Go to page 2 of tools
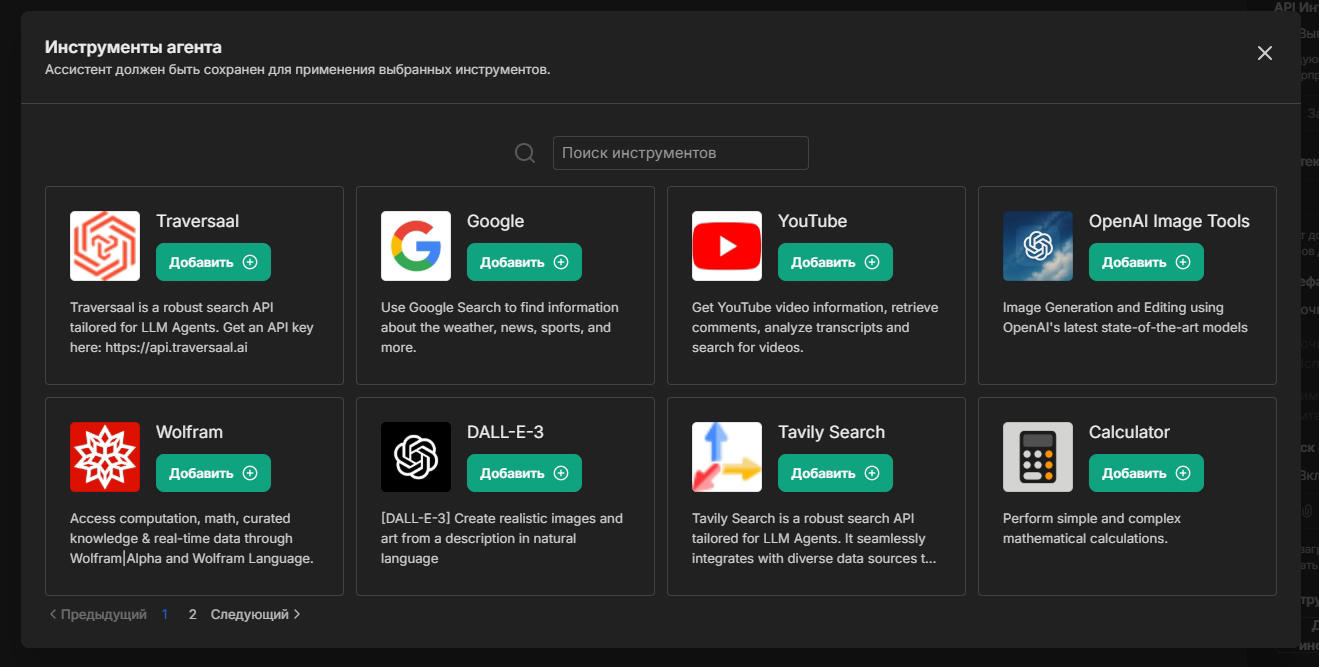This screenshot has height=667, width=1319. click(193, 614)
